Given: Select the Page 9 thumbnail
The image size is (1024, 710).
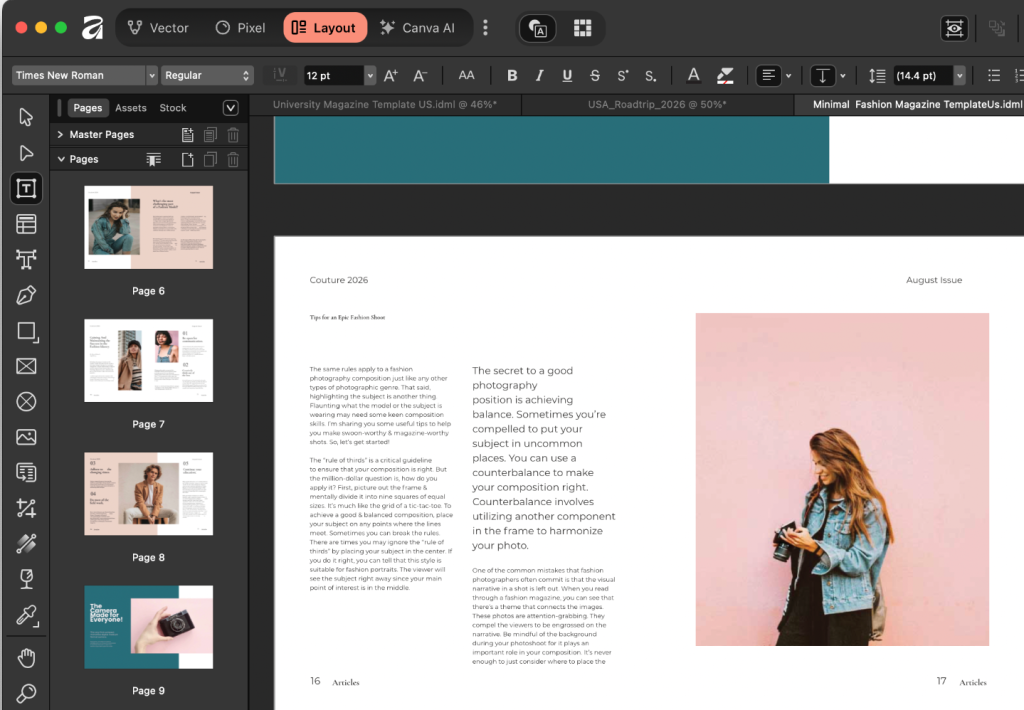Looking at the screenshot, I should pos(149,627).
